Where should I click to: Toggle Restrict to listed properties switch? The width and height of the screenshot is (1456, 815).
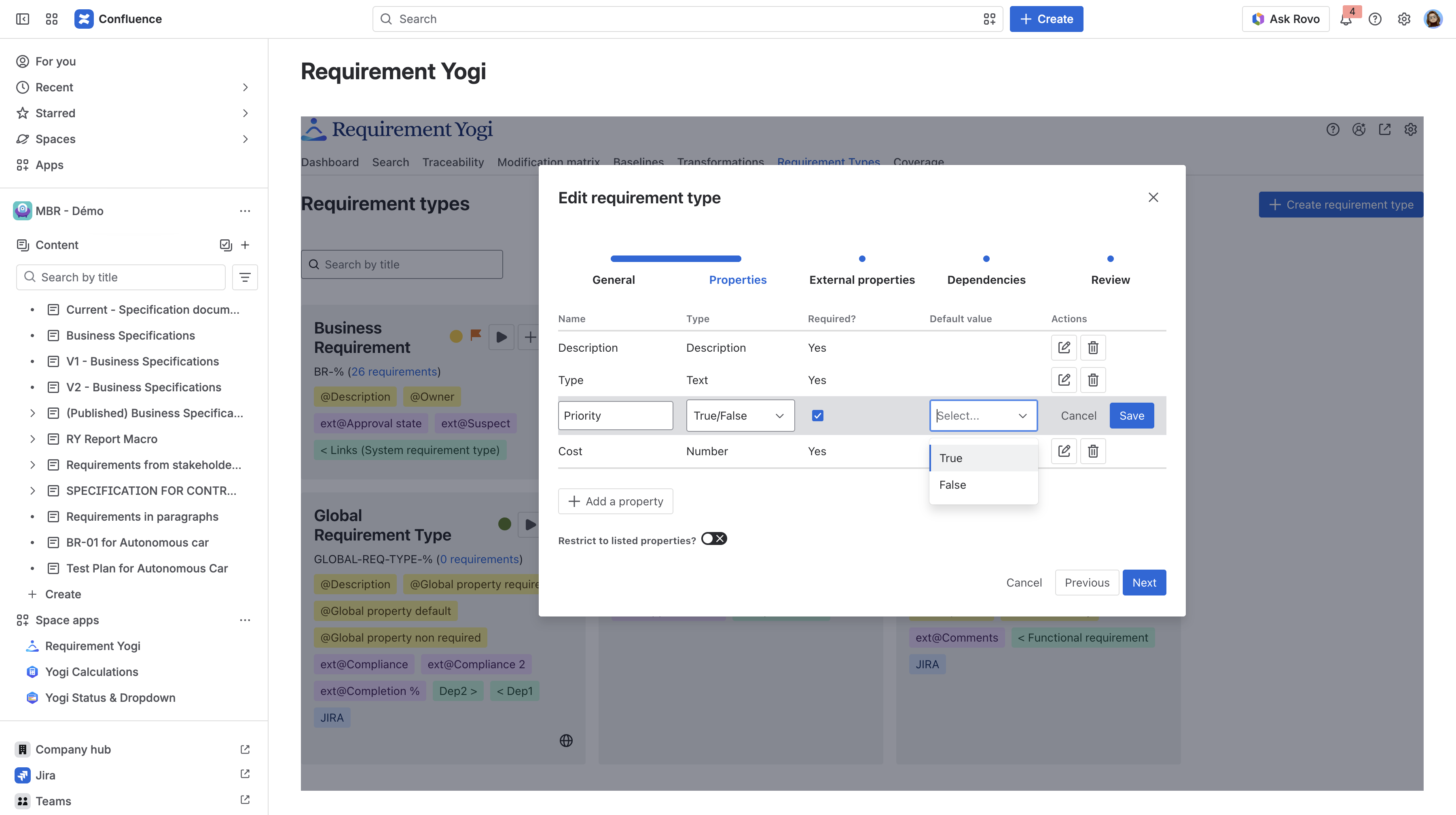point(714,539)
